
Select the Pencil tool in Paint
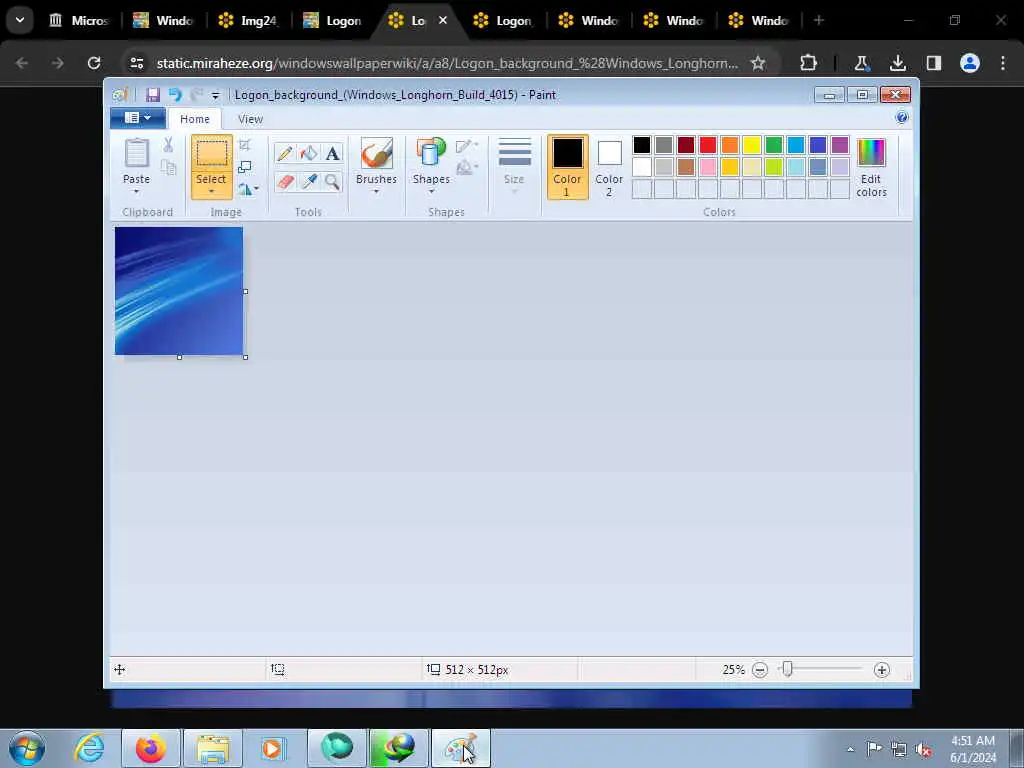tap(284, 153)
